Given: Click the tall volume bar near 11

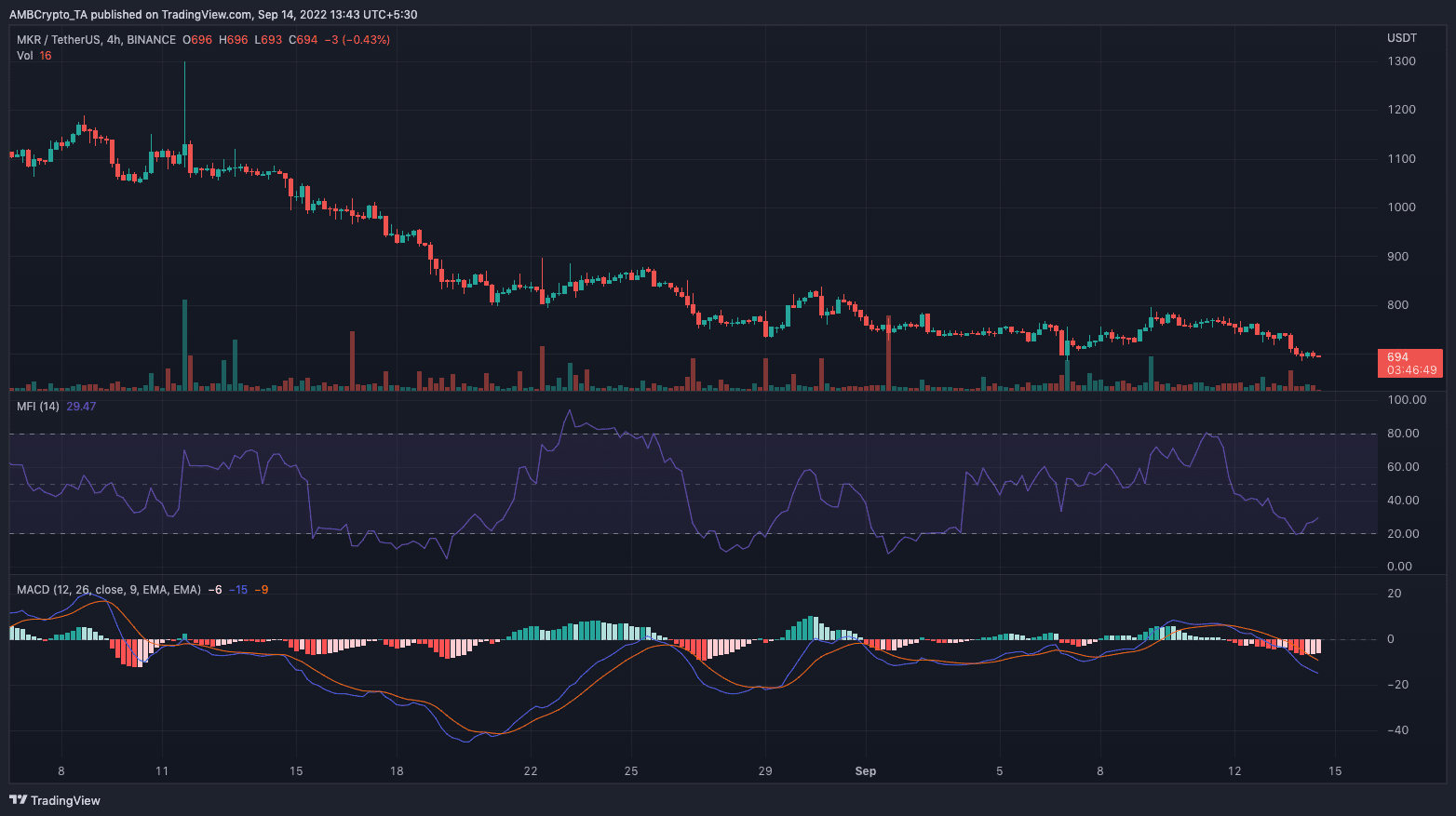Looking at the screenshot, I should tap(184, 344).
